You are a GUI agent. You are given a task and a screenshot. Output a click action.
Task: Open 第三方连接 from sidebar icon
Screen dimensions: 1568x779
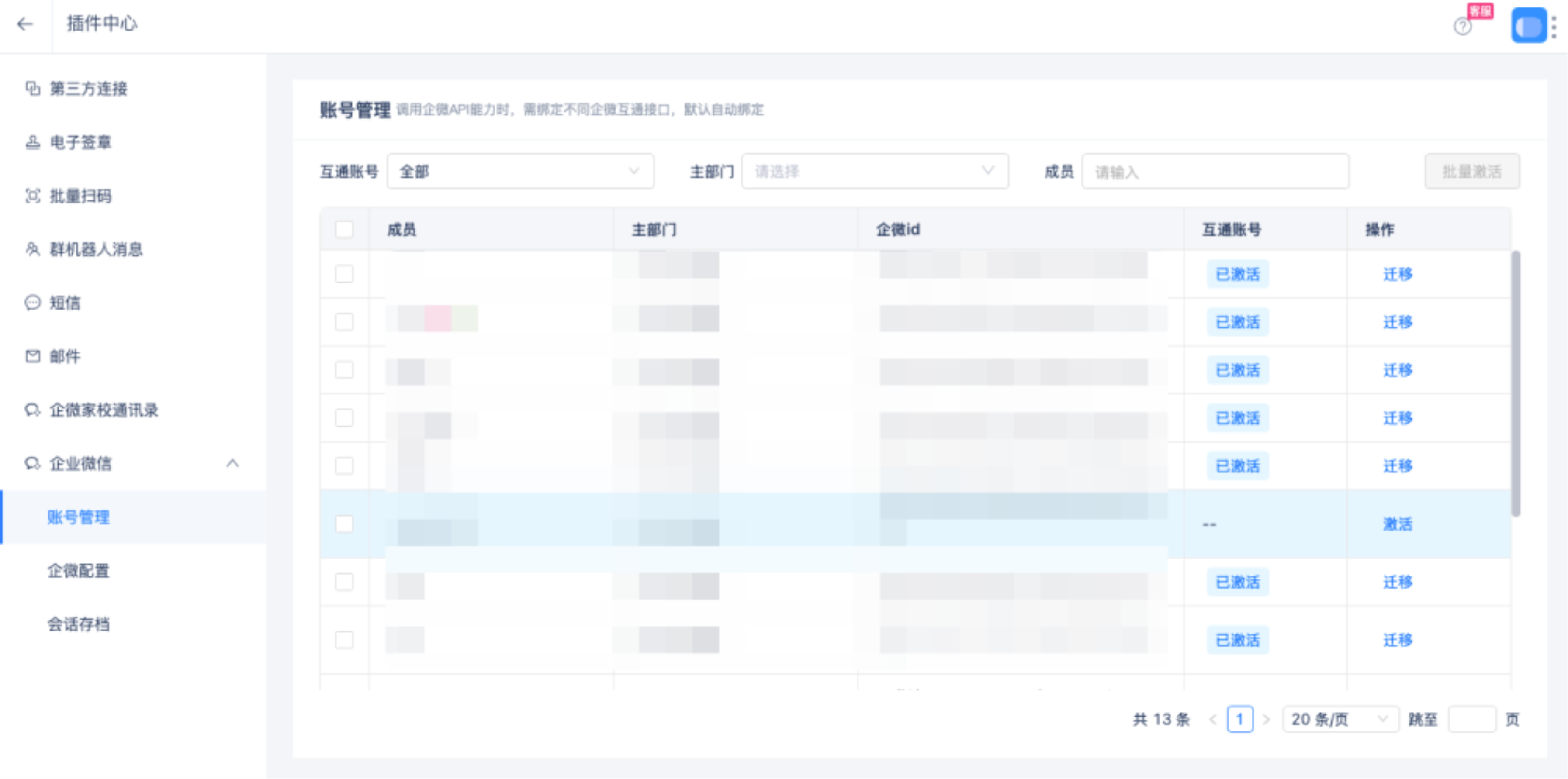(x=33, y=88)
